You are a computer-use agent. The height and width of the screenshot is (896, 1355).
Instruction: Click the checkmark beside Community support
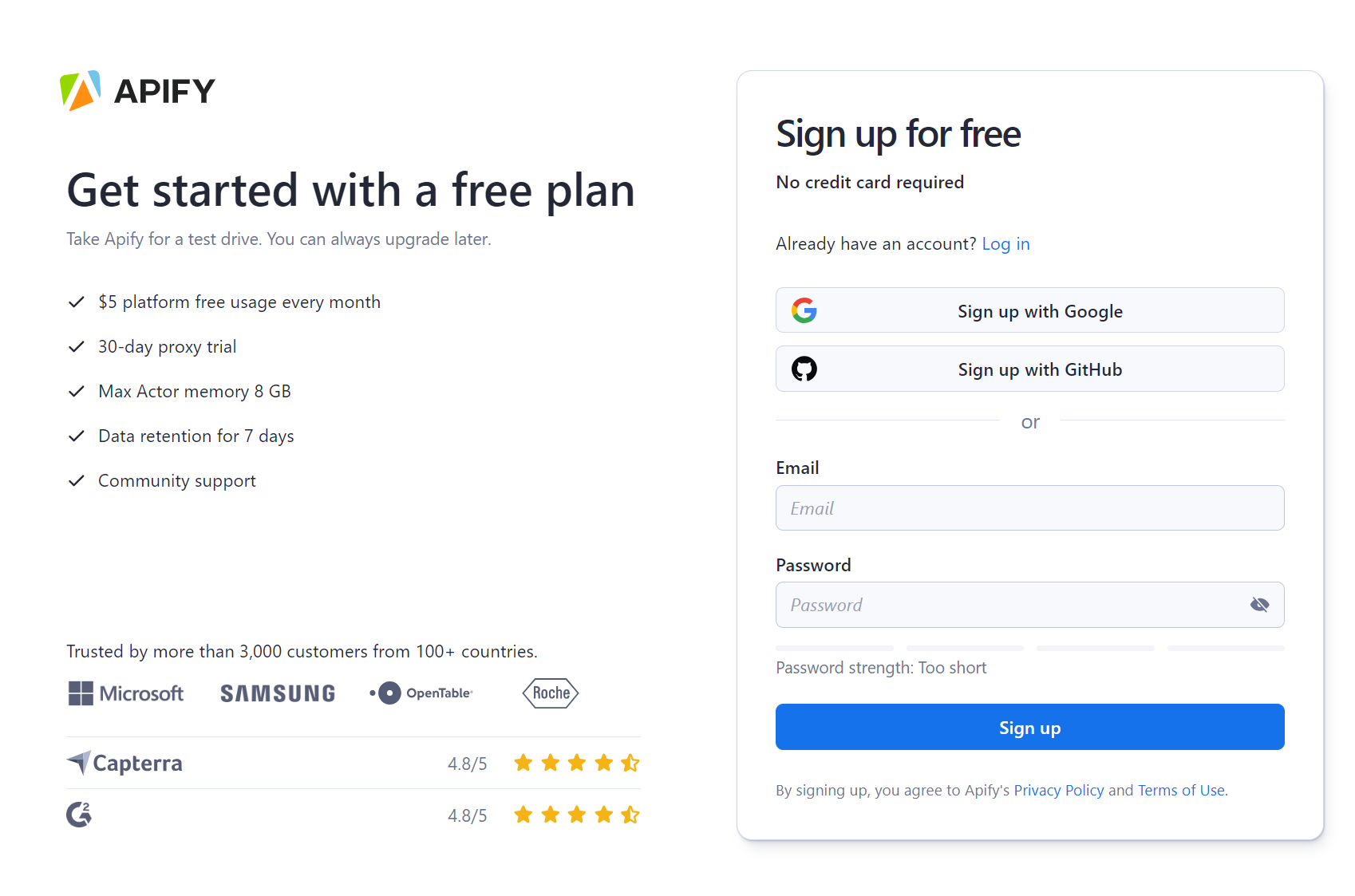pos(76,480)
